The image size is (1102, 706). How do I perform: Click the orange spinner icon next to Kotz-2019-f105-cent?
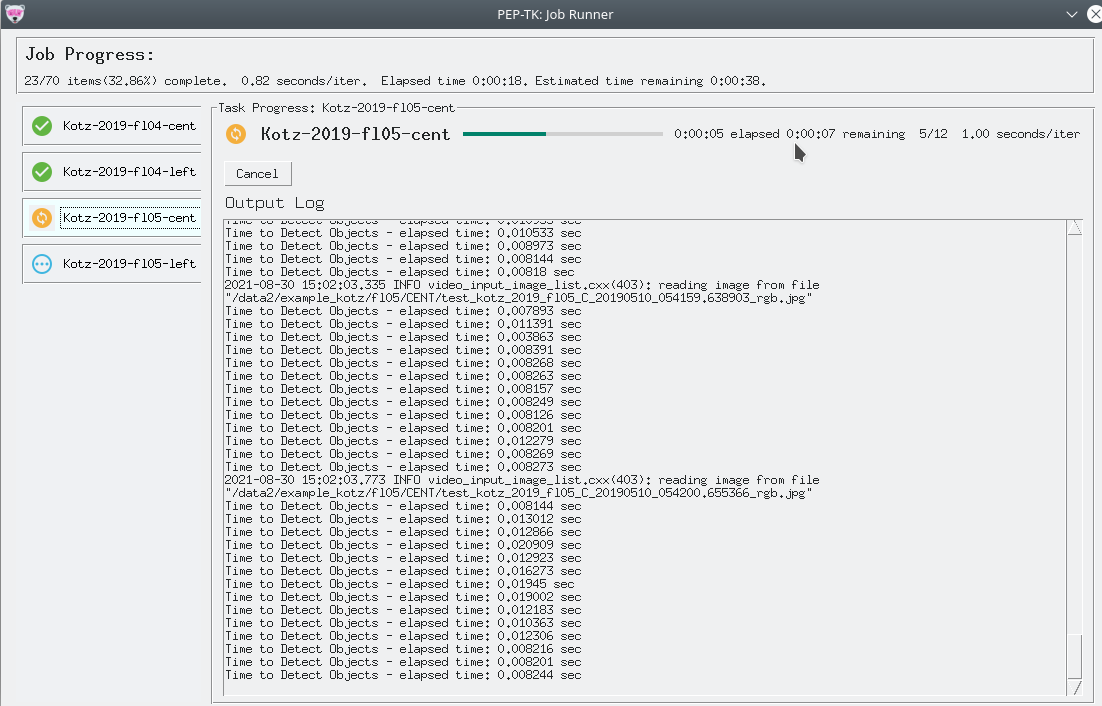click(41, 217)
